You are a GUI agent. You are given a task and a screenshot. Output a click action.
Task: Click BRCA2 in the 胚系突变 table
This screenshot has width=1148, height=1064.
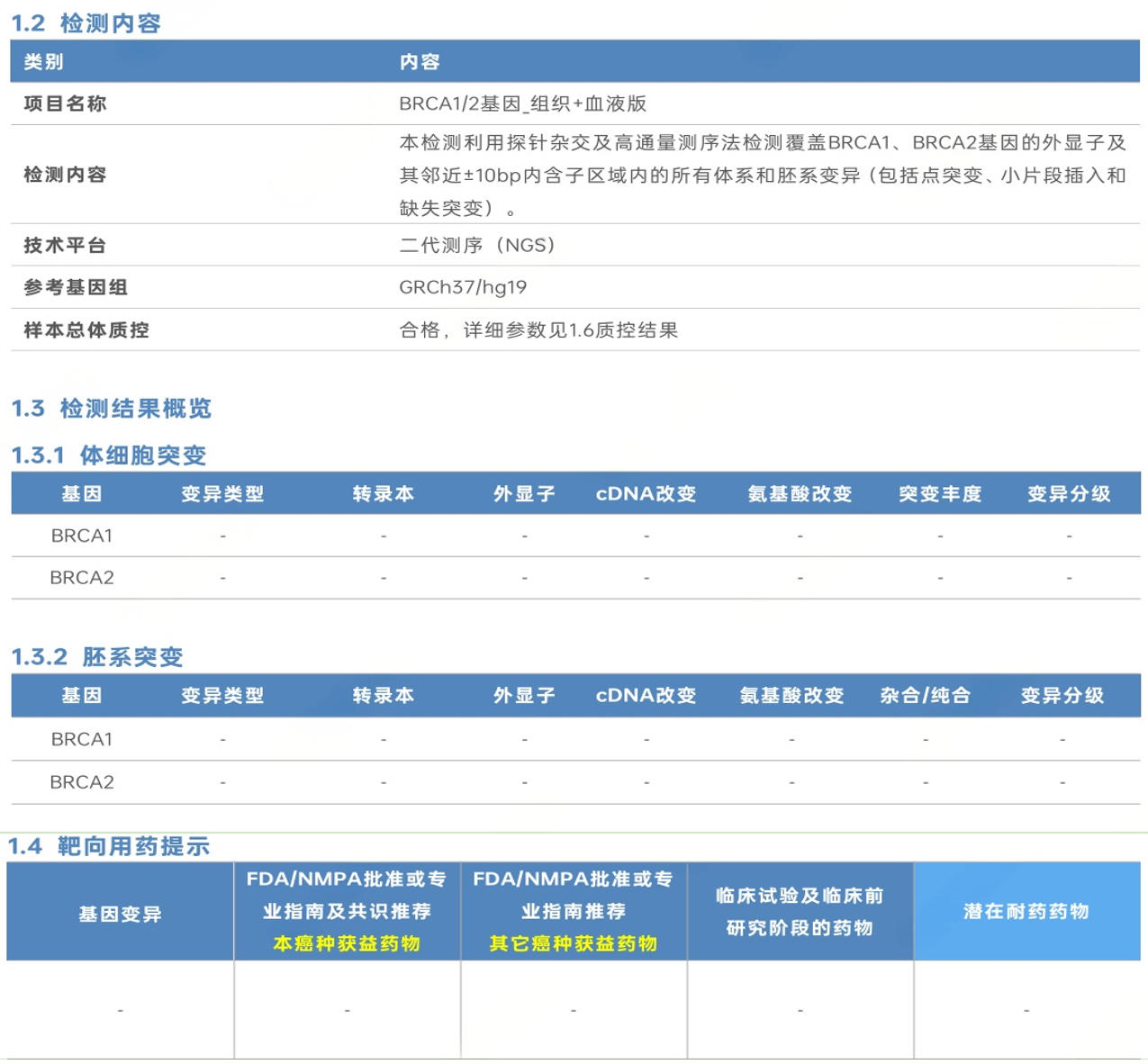point(82,782)
